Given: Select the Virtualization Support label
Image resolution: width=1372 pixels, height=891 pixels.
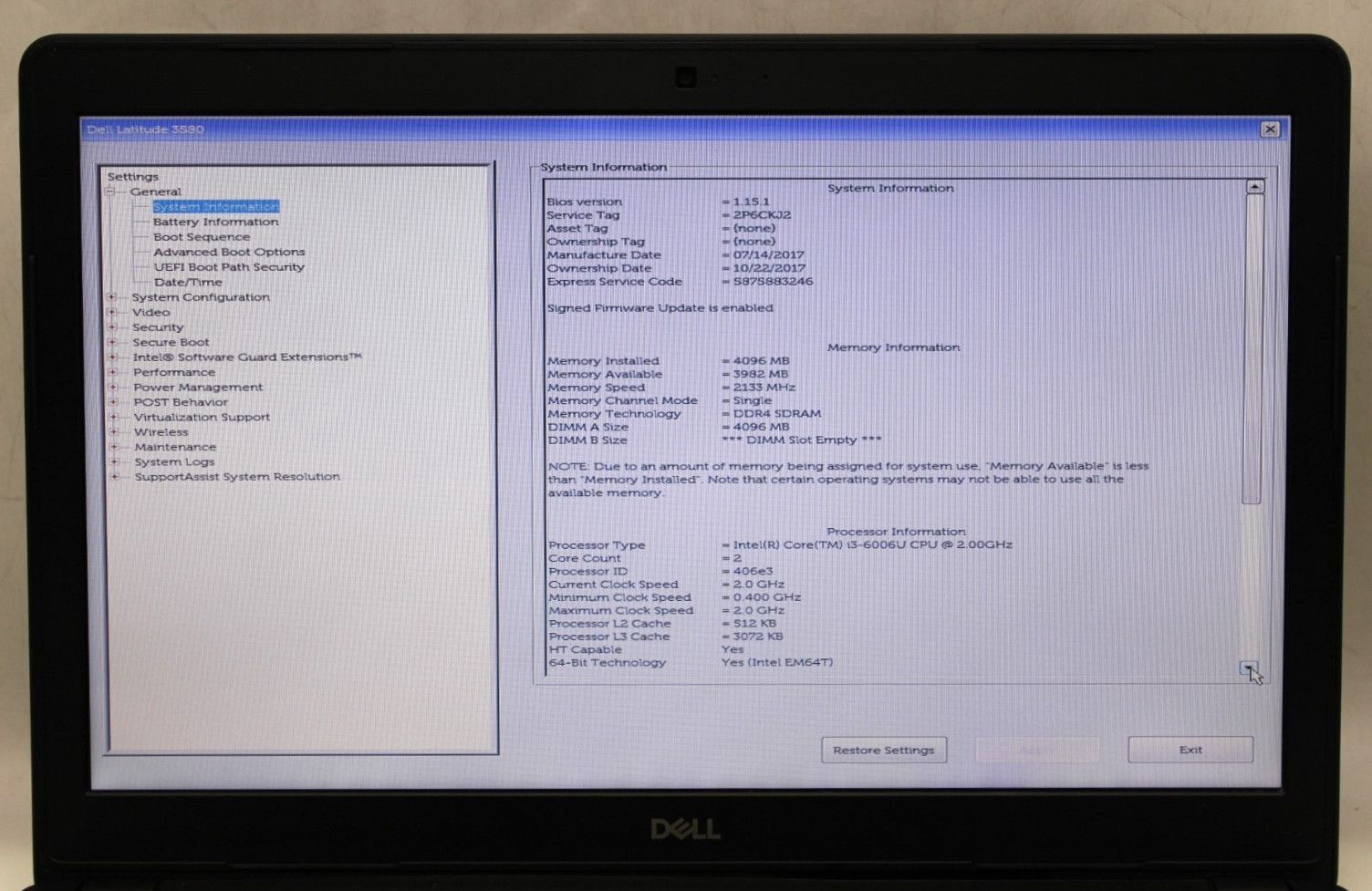Looking at the screenshot, I should (202, 417).
